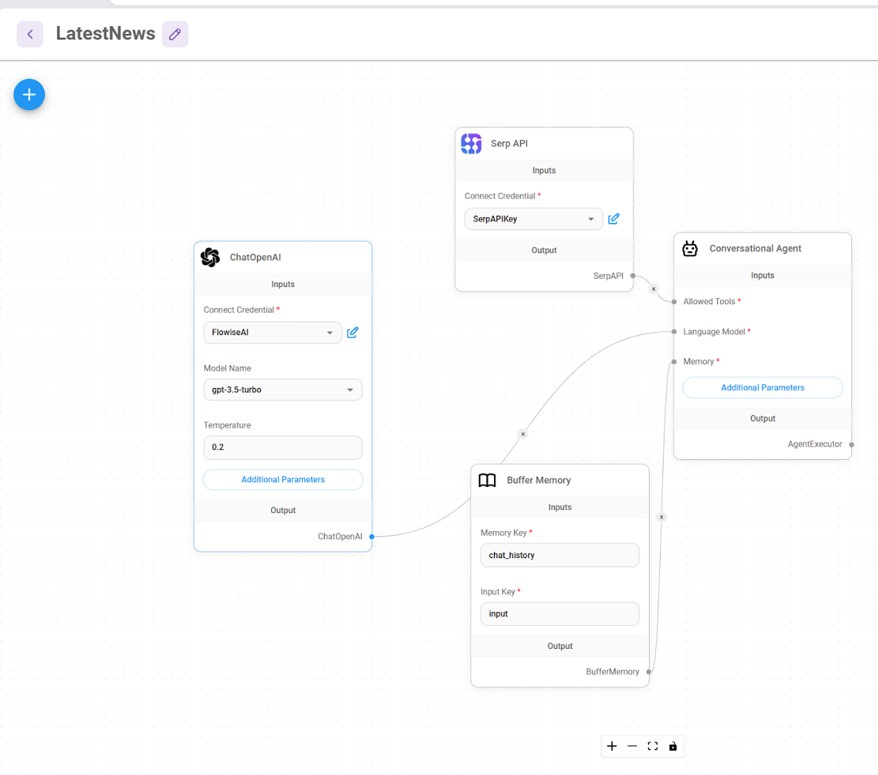Select the ChatOpenAI node title
This screenshot has width=878, height=775.
coord(255,257)
